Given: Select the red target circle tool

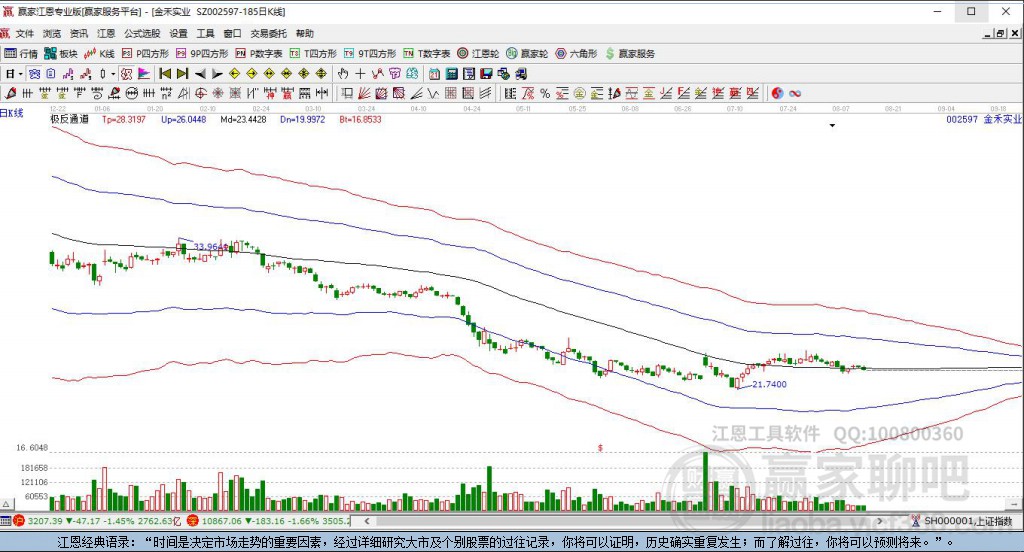Looking at the screenshot, I should [201, 93].
